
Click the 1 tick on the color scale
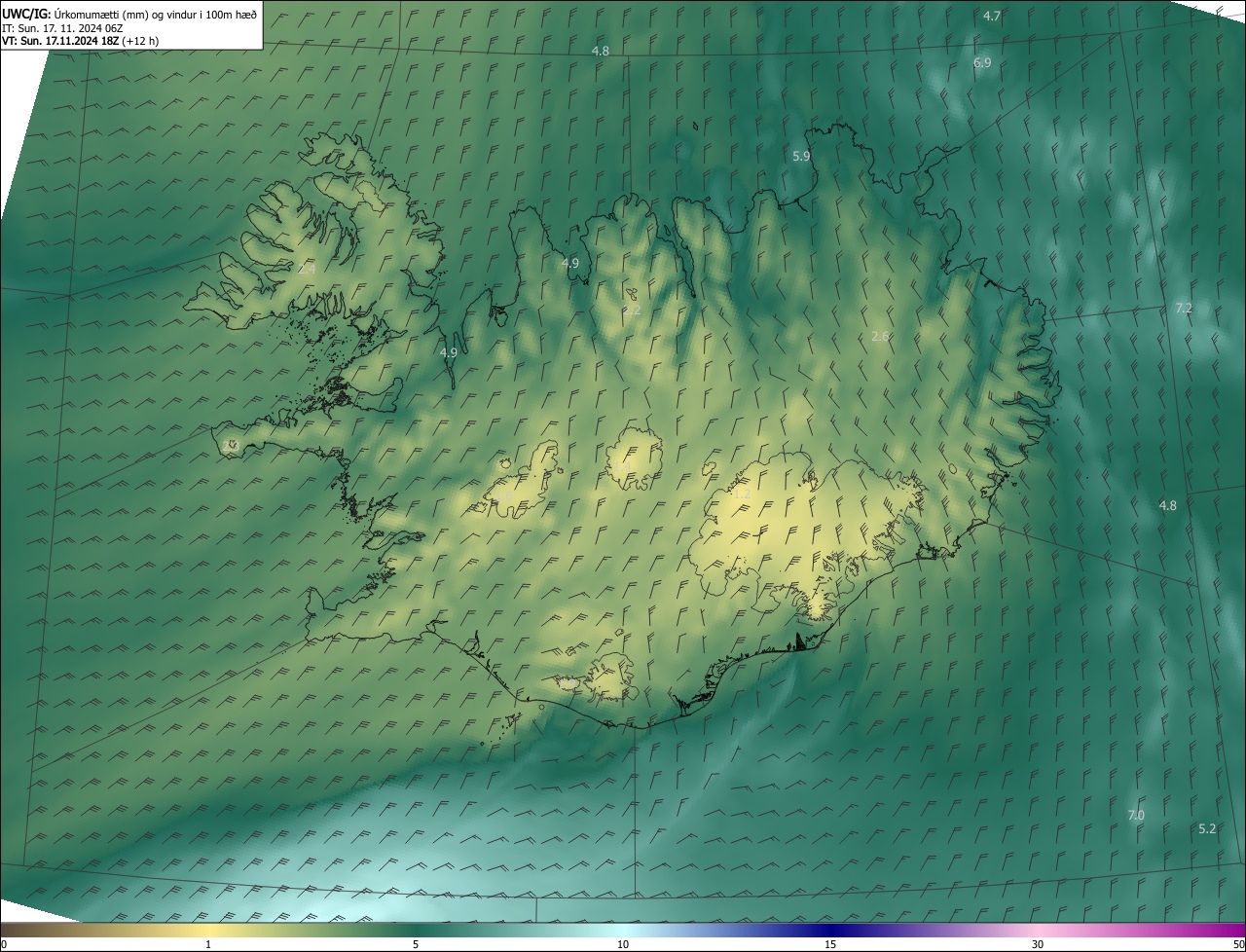pos(208,944)
